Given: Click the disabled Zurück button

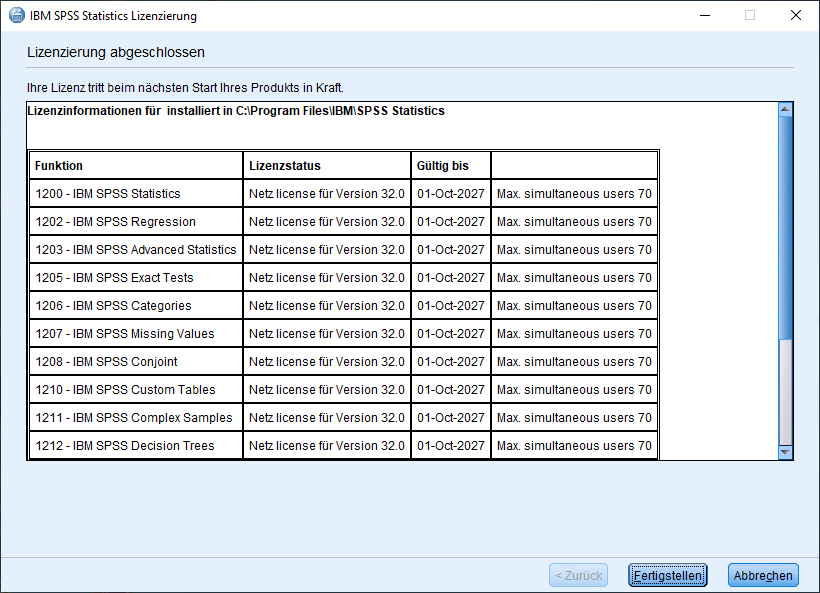Looking at the screenshot, I should (x=578, y=575).
